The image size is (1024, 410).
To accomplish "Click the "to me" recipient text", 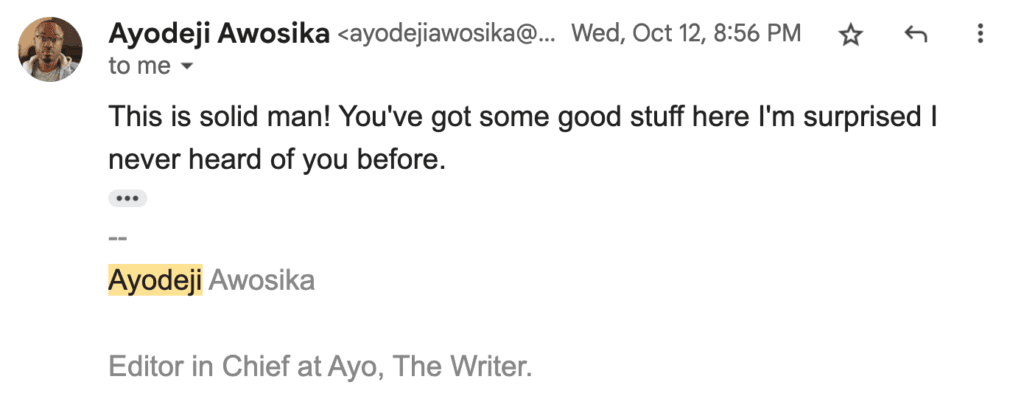I will 139,66.
